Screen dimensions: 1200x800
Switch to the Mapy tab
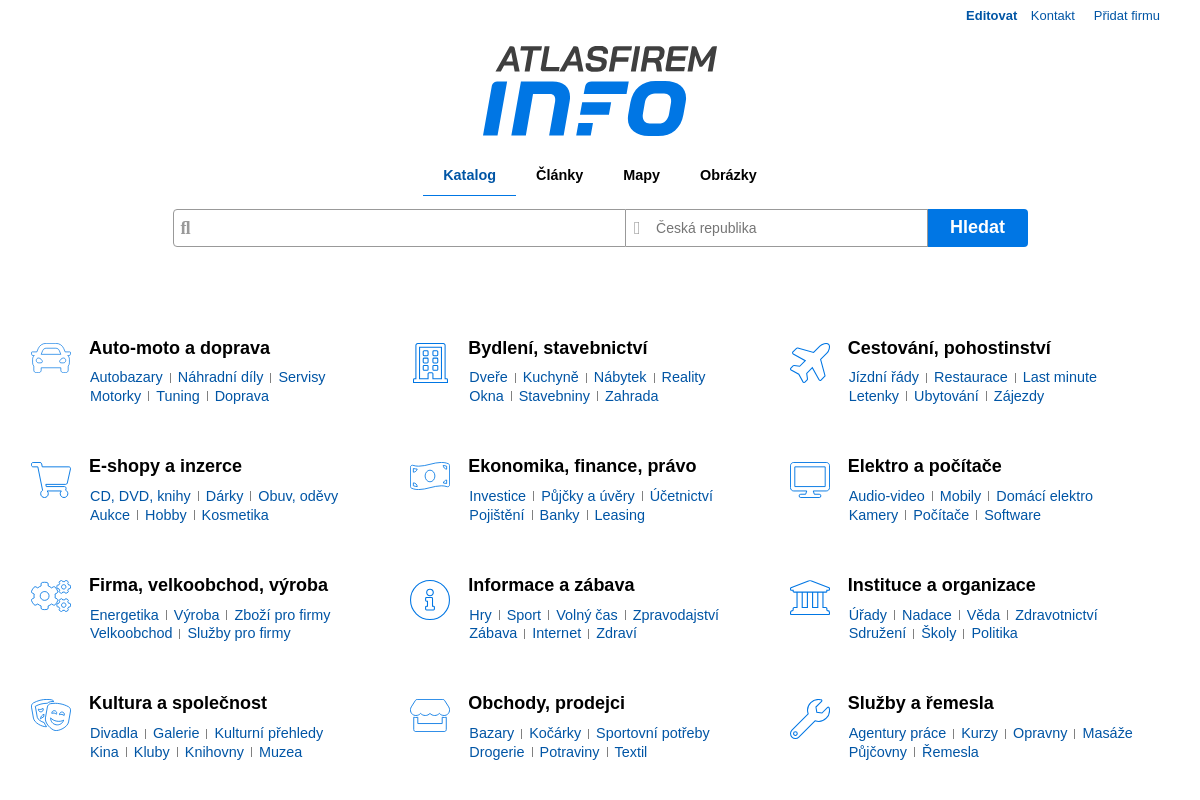point(641,174)
